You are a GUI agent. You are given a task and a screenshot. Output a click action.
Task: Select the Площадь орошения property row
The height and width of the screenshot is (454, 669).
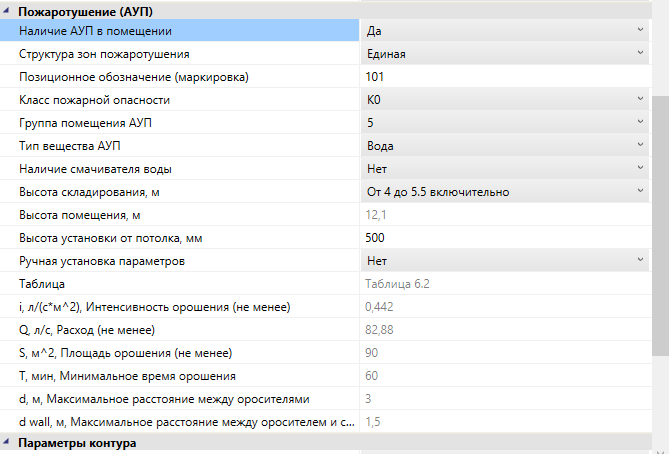coord(326,353)
